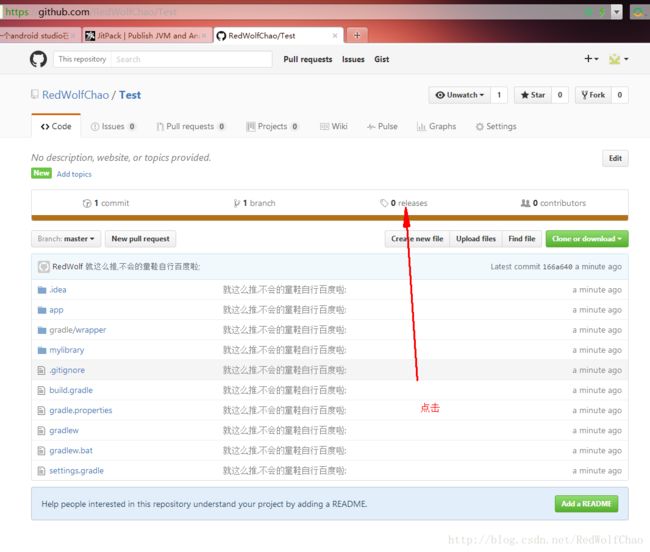650x552 pixels.
Task: Click the Upload files button
Action: [x=476, y=239]
